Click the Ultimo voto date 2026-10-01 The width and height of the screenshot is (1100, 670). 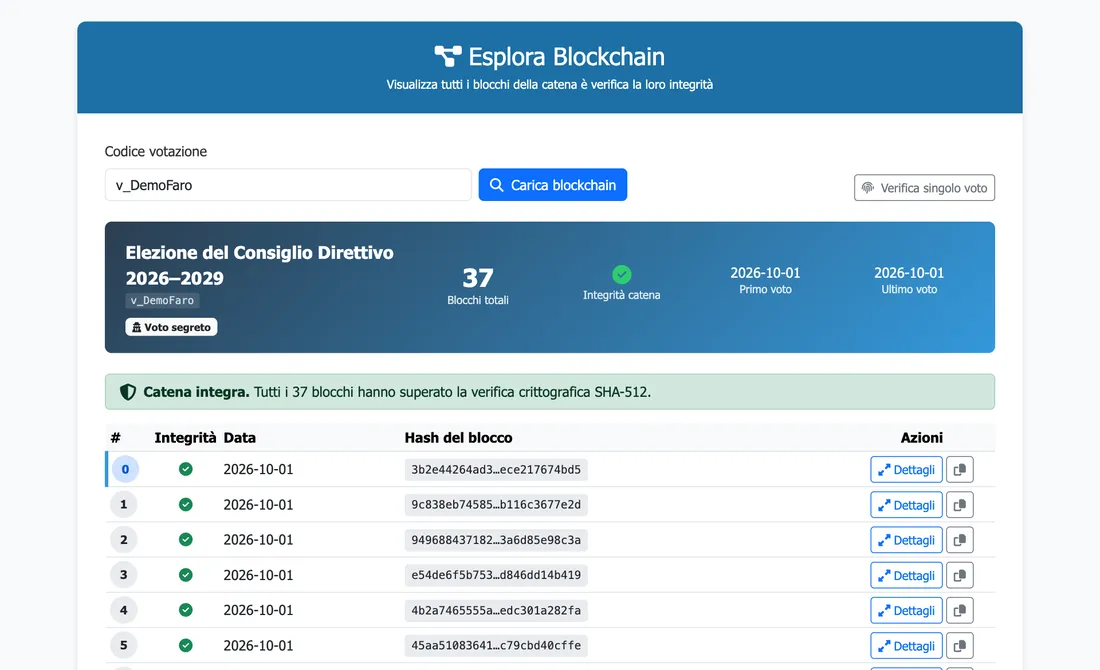(908, 273)
